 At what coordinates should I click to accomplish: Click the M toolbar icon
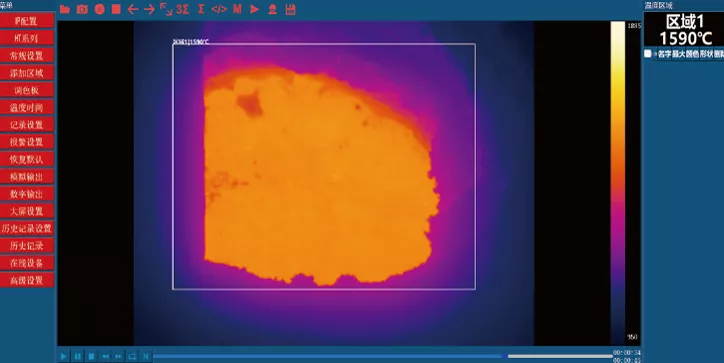[237, 9]
